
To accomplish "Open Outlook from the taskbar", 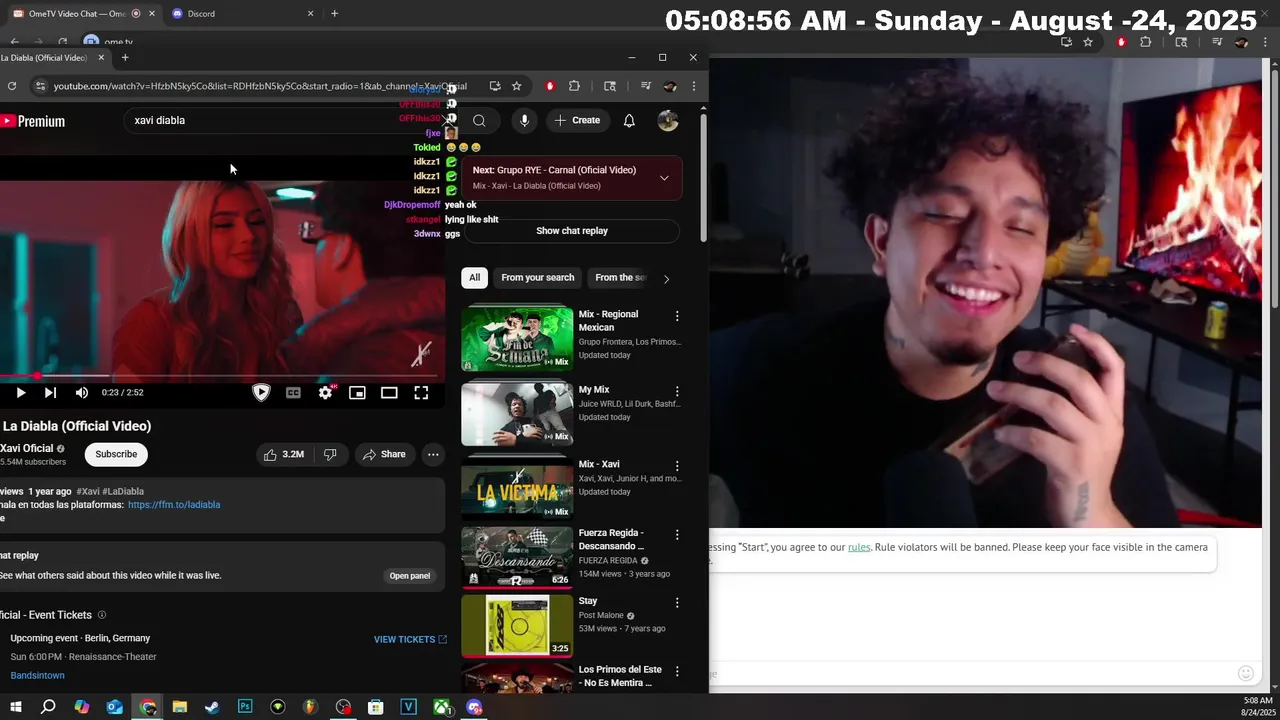I will (x=114, y=707).
